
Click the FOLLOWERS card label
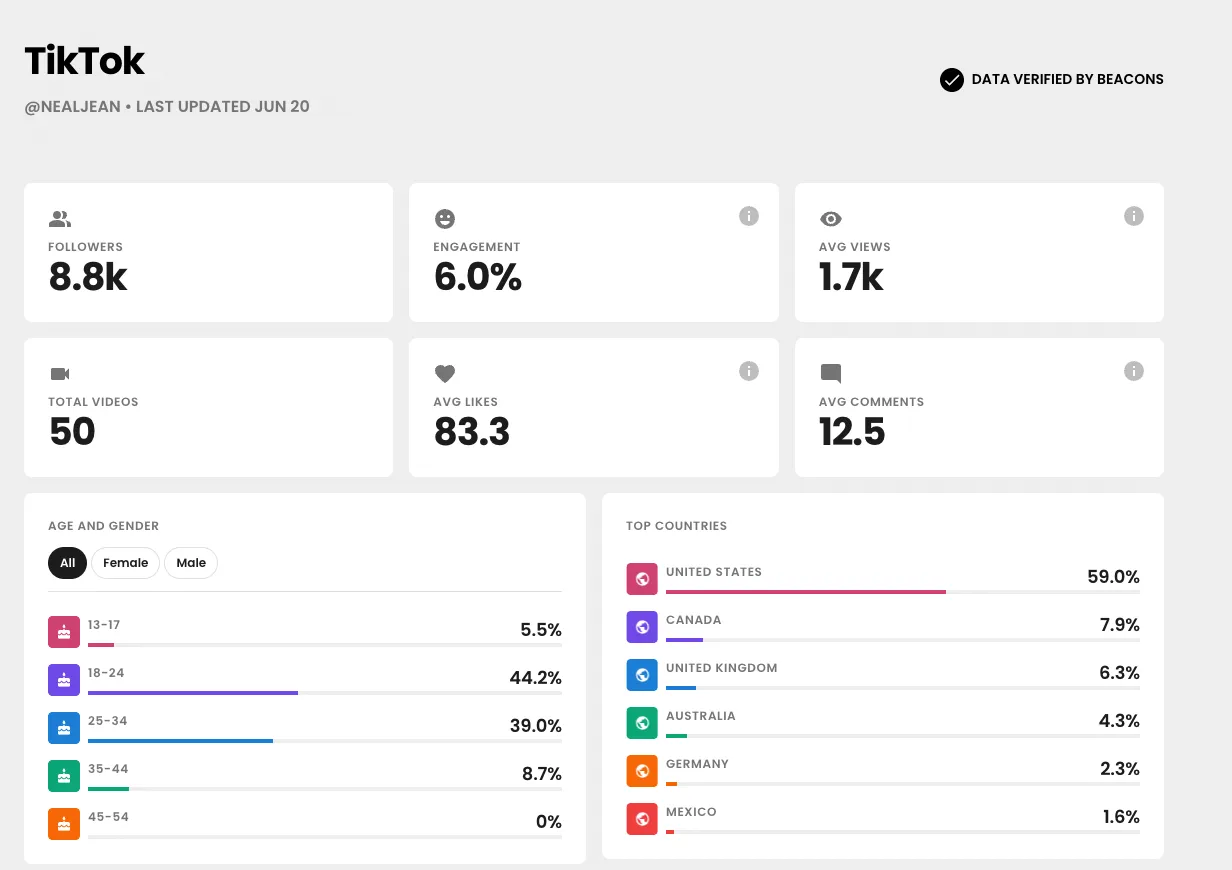[x=86, y=247]
